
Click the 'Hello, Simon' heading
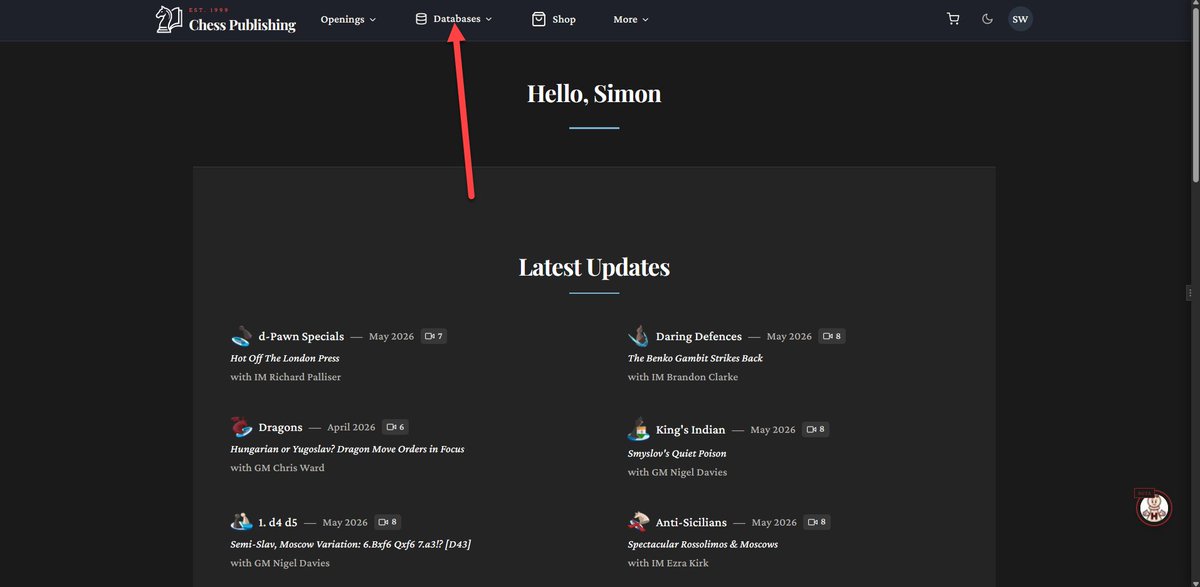tap(594, 93)
